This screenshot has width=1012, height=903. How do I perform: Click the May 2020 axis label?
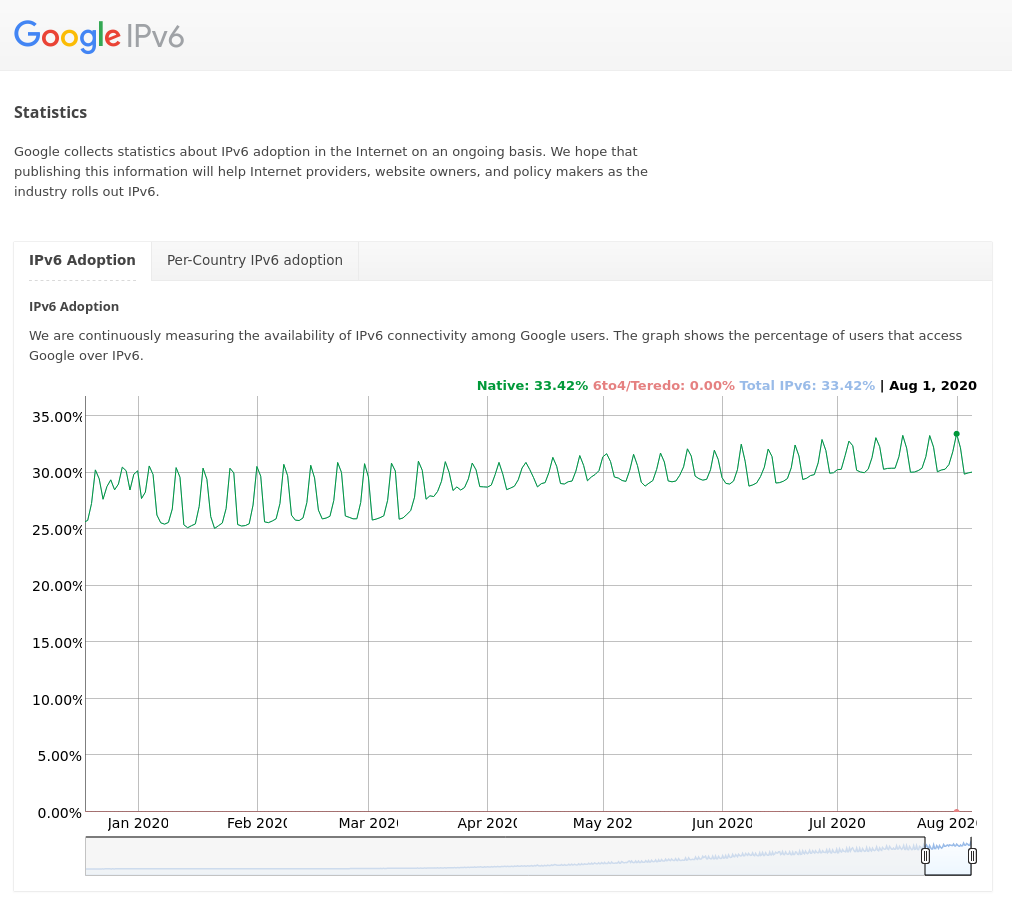coord(603,823)
